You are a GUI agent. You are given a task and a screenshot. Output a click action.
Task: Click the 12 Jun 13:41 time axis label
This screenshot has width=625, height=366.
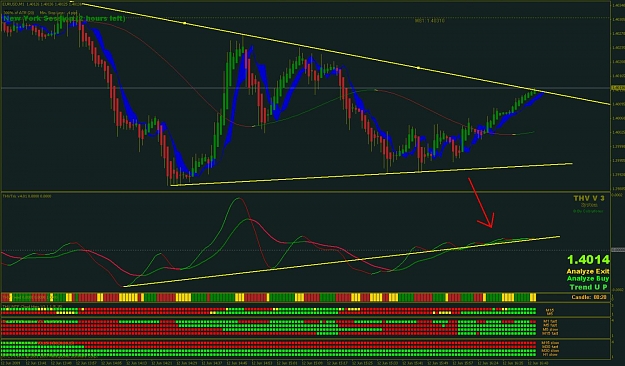pos(36,363)
